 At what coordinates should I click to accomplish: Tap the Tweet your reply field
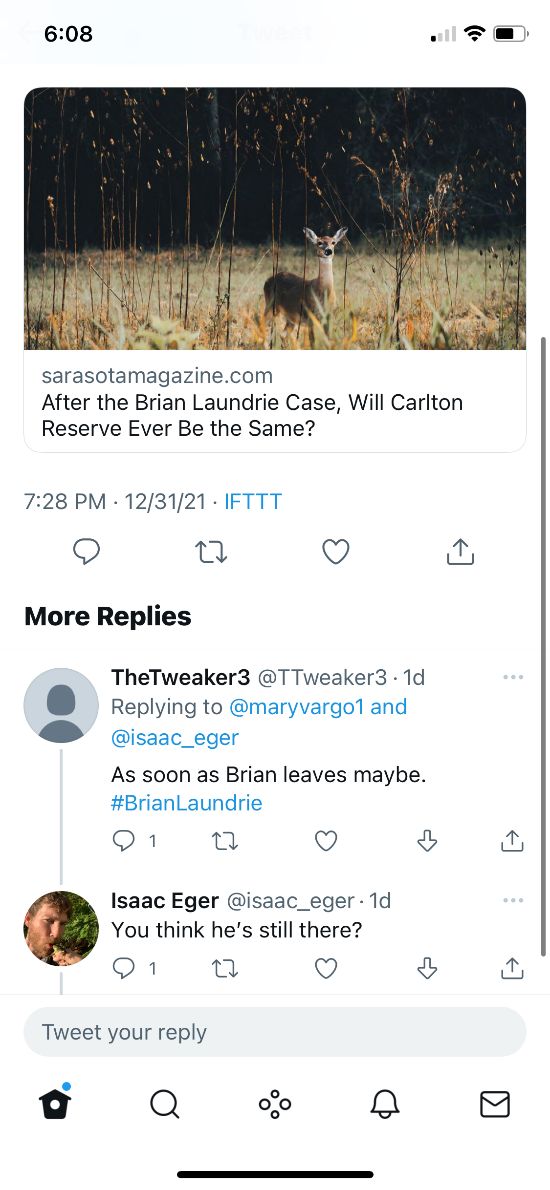(275, 1032)
